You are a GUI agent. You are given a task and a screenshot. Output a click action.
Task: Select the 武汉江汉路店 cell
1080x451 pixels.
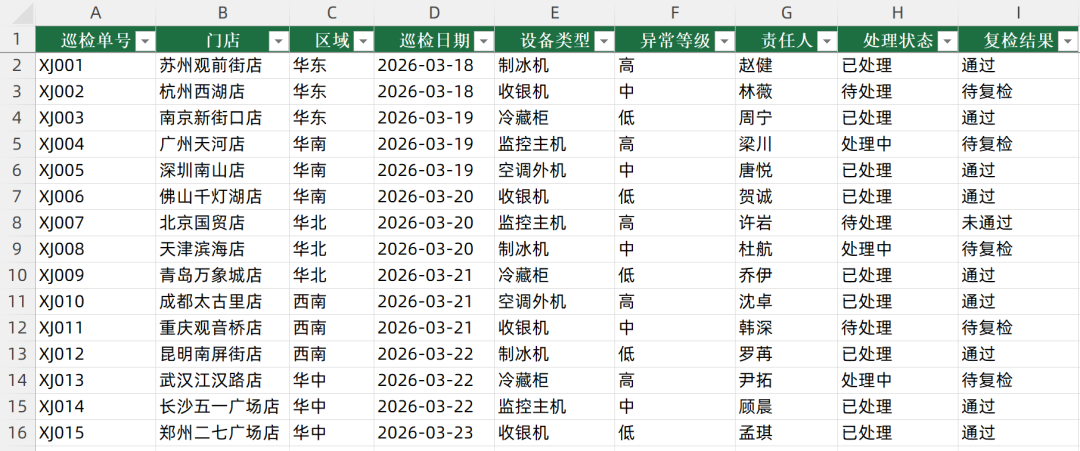(x=222, y=380)
